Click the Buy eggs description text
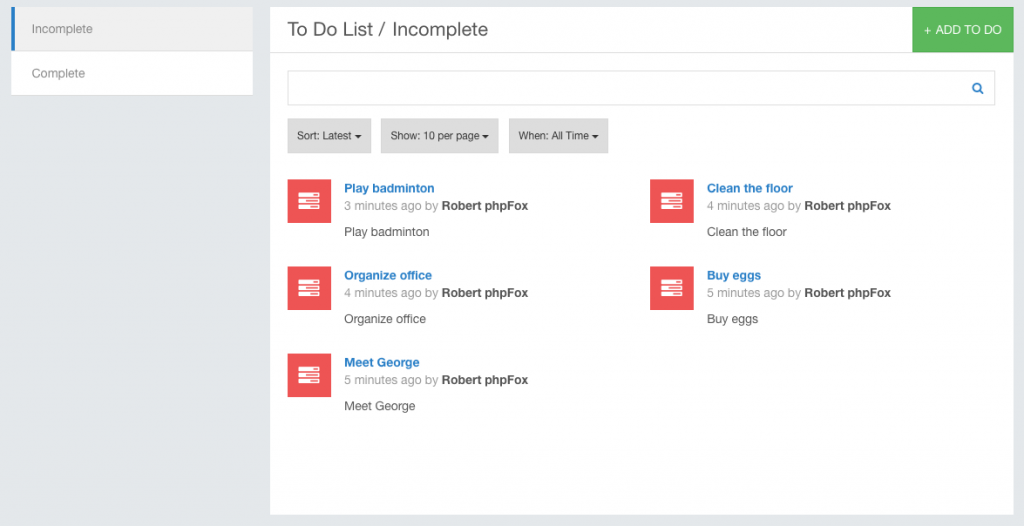This screenshot has width=1024, height=526. click(732, 319)
